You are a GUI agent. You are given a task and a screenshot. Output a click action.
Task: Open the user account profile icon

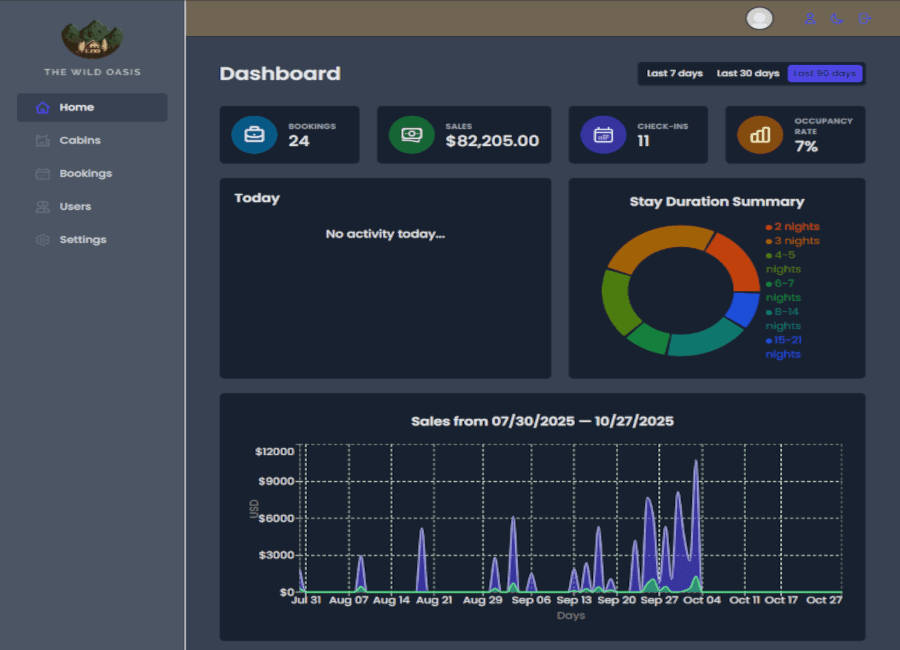click(810, 18)
